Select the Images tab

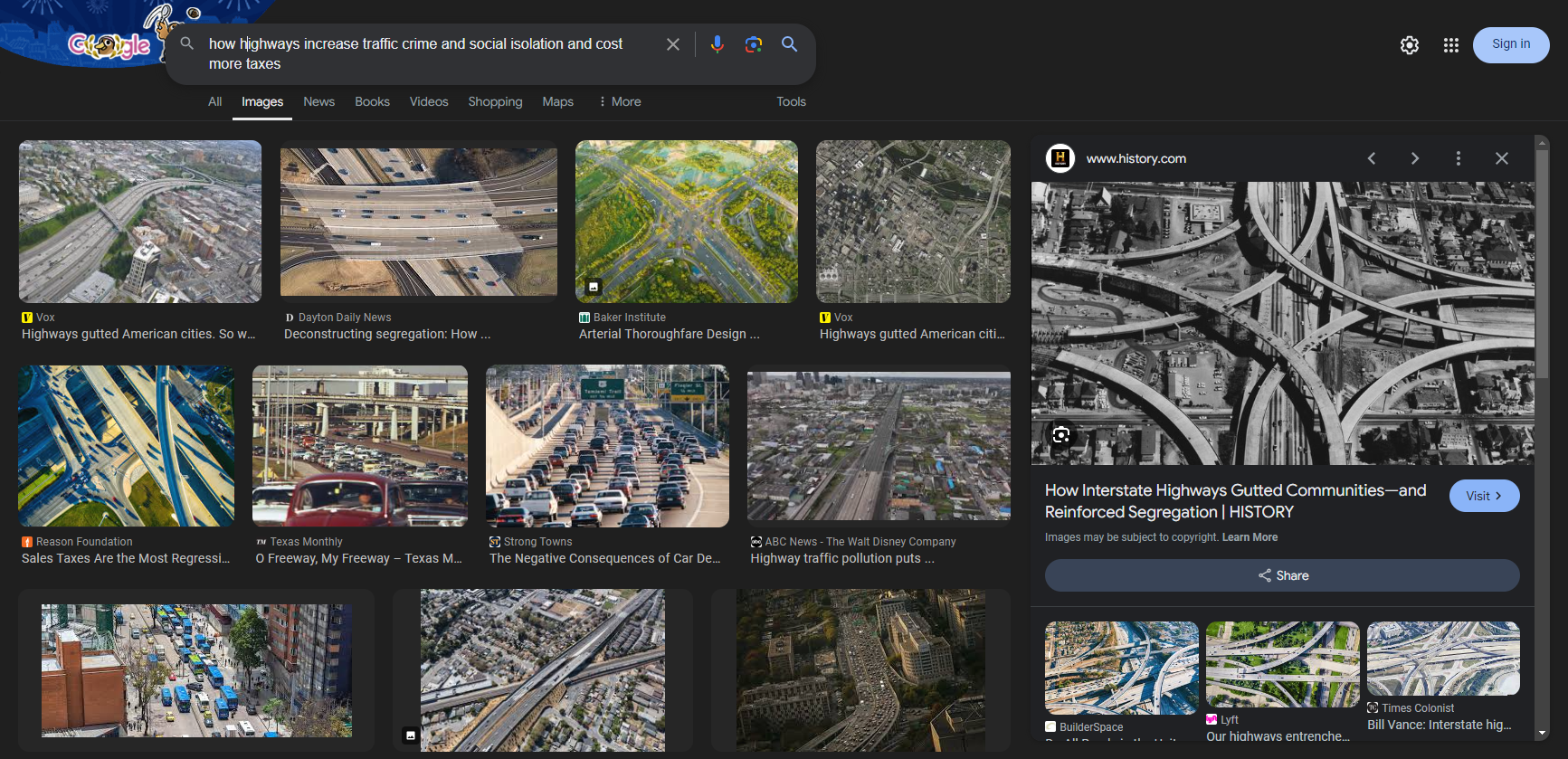[x=262, y=101]
